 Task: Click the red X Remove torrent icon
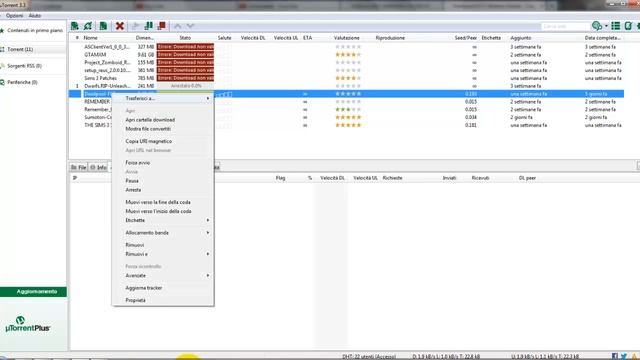pos(120,26)
